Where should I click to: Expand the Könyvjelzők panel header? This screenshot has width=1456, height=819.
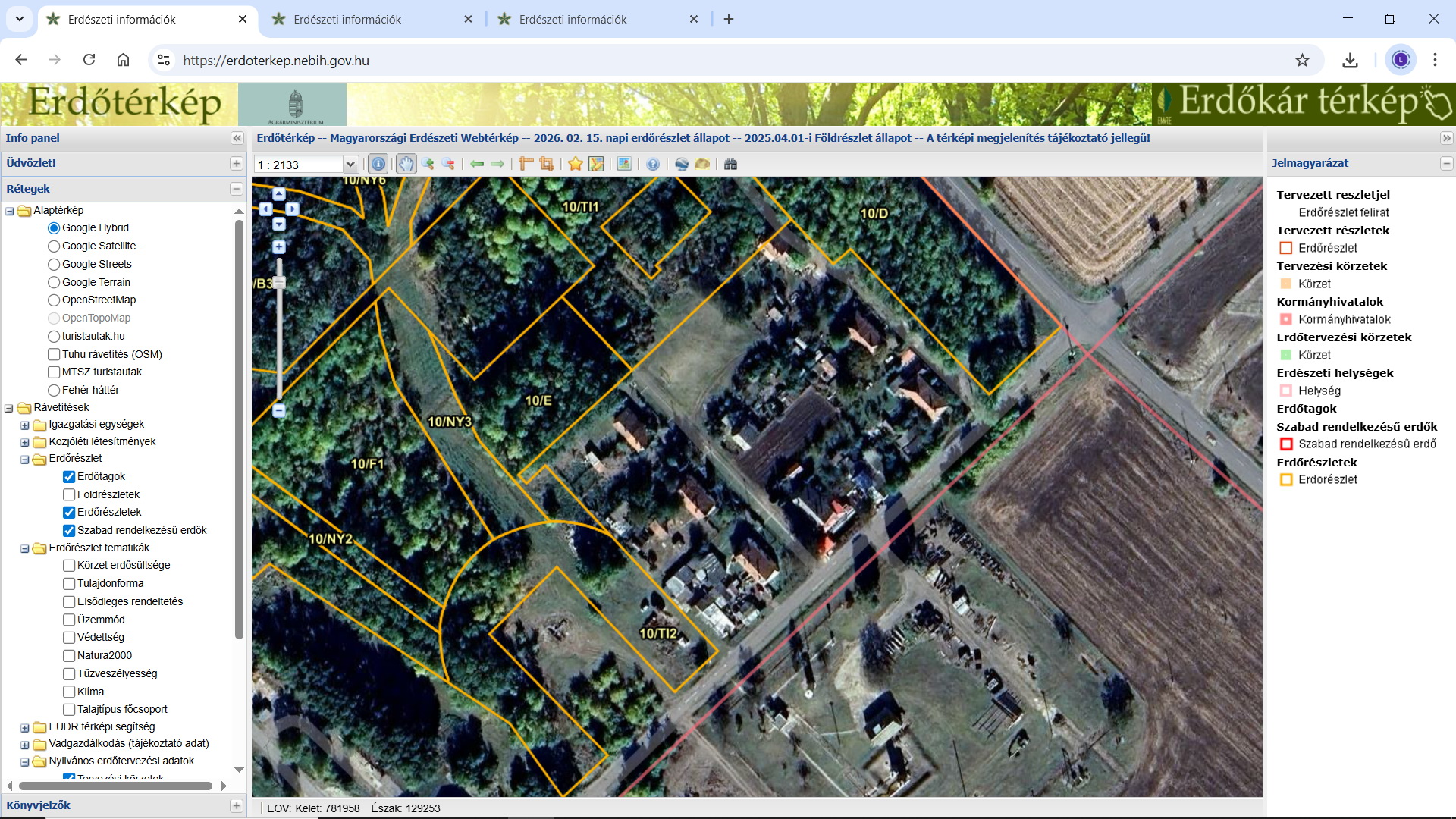pyautogui.click(x=236, y=805)
